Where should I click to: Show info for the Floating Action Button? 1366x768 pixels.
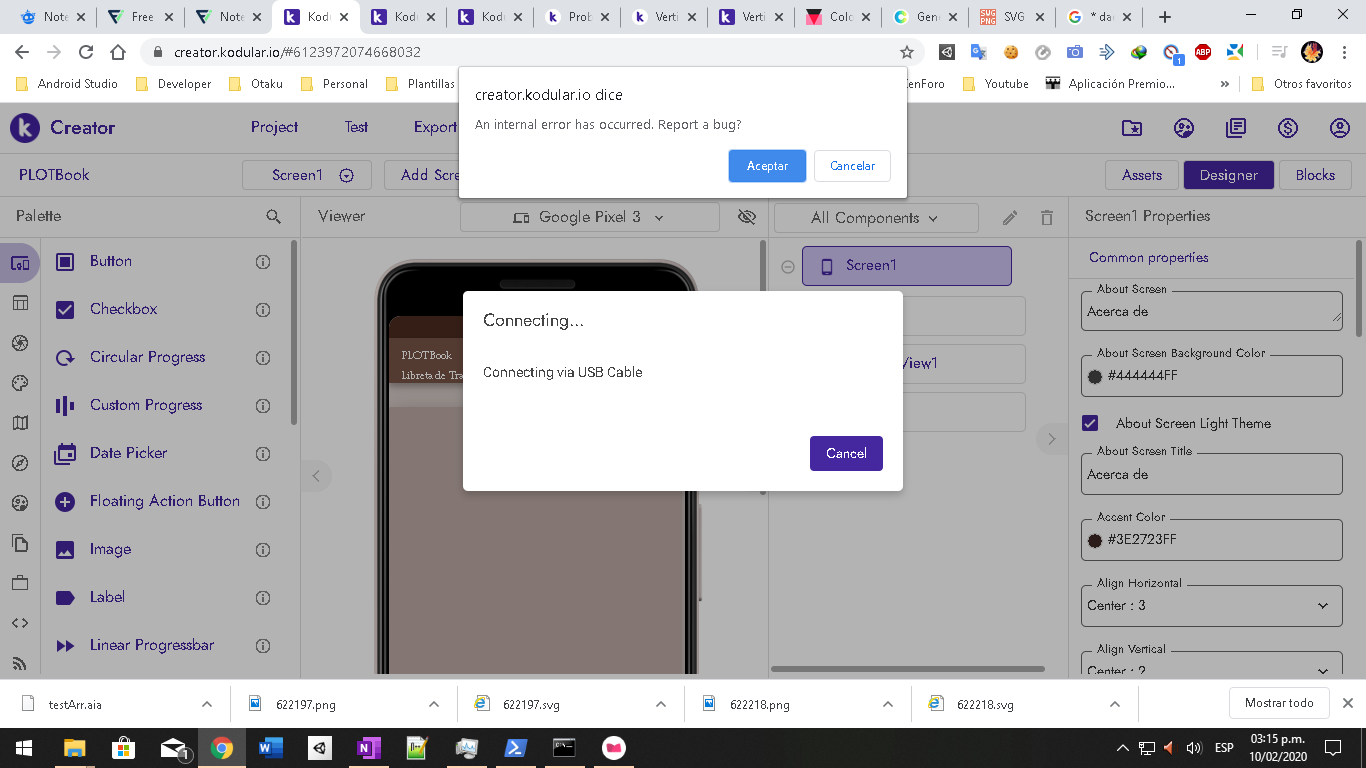tap(263, 502)
